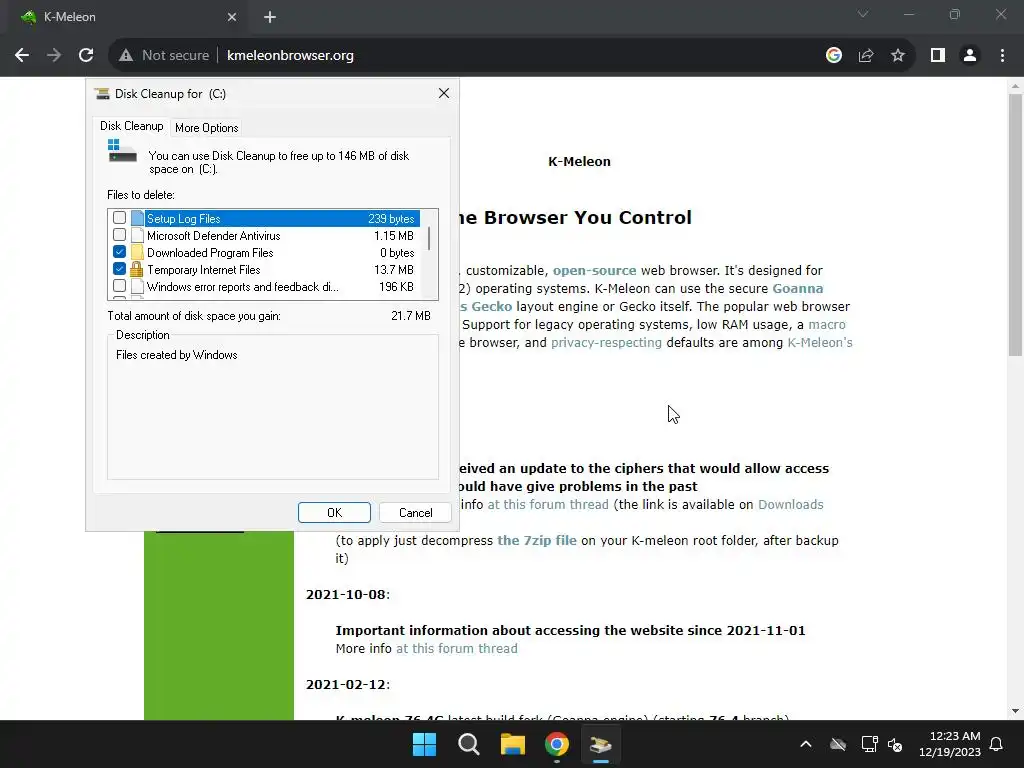Open the Windows Start menu
Screen dimensions: 1024x768
pos(424,744)
